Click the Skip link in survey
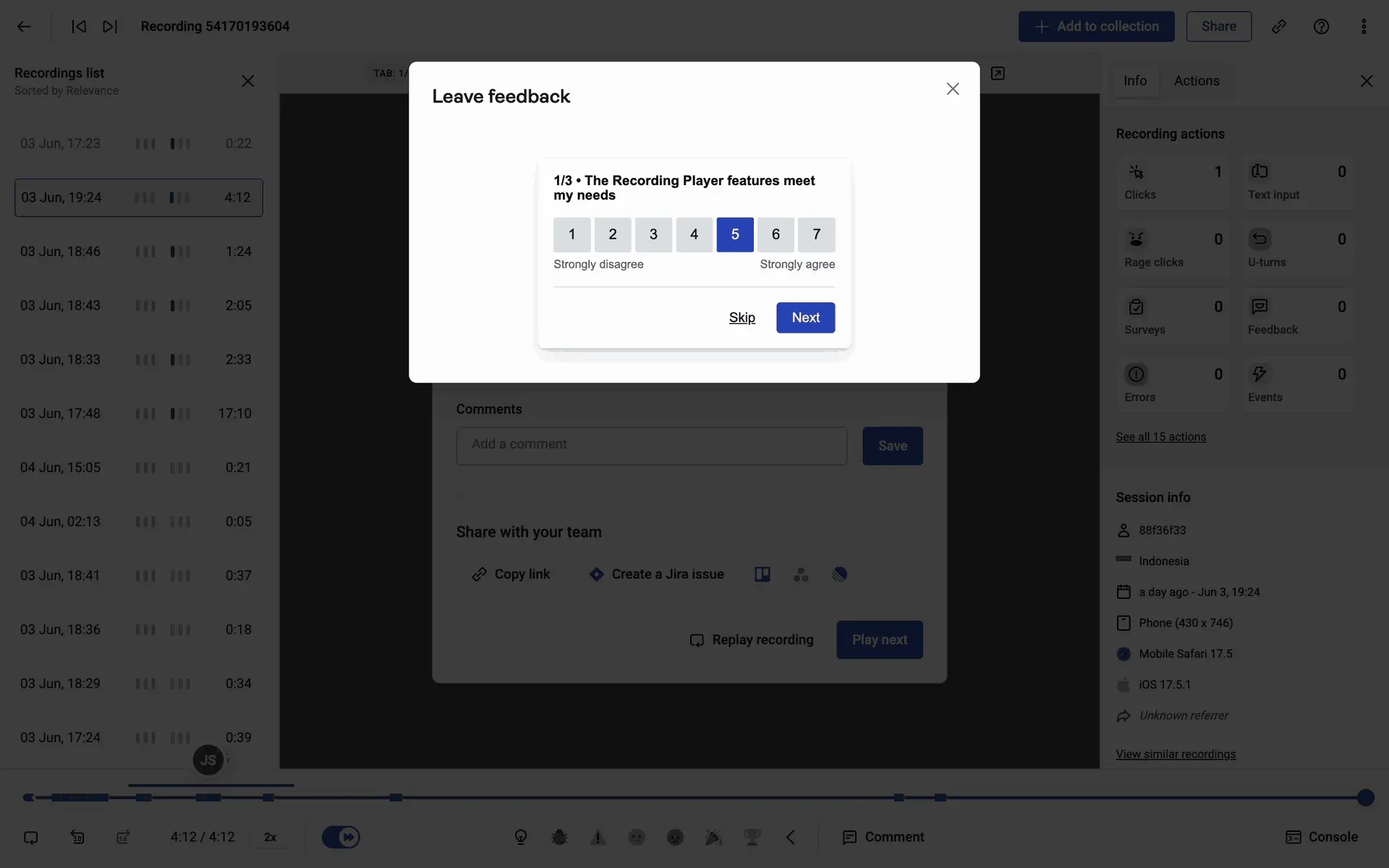 pos(742,318)
